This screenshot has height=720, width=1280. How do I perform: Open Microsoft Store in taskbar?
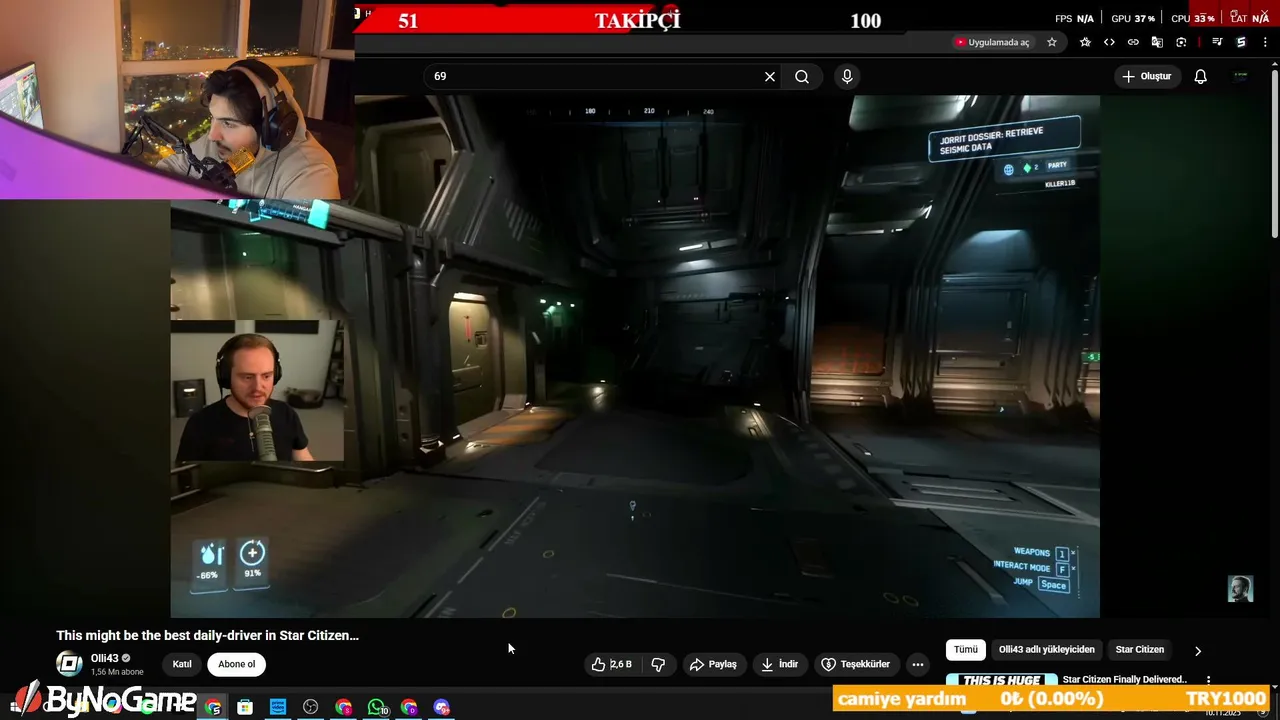coord(245,708)
